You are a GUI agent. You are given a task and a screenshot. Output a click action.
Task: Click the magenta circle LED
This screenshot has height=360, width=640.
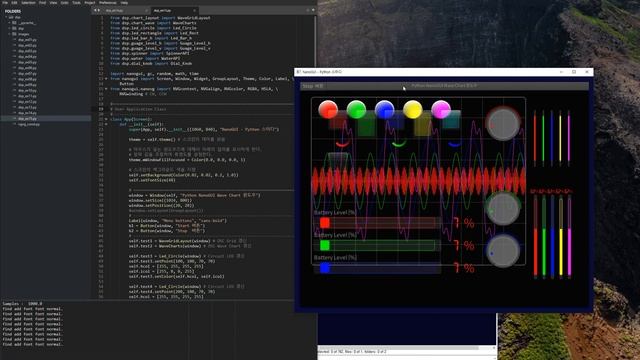(441, 109)
